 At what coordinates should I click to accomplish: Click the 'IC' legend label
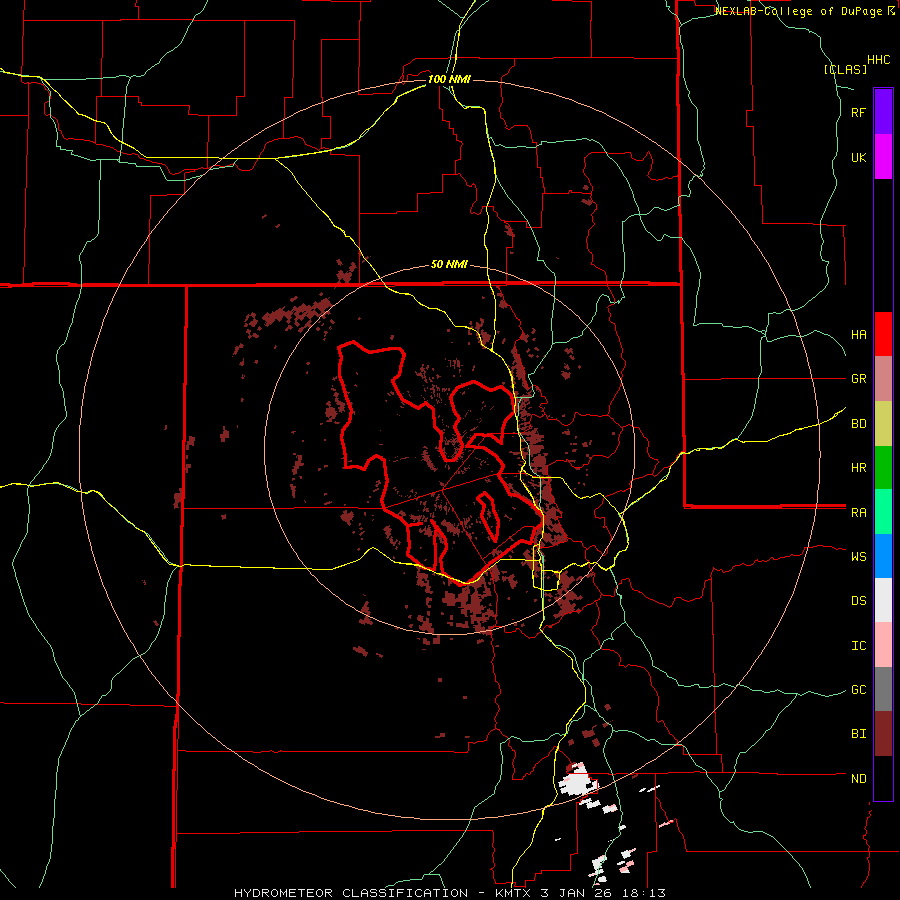tap(858, 646)
